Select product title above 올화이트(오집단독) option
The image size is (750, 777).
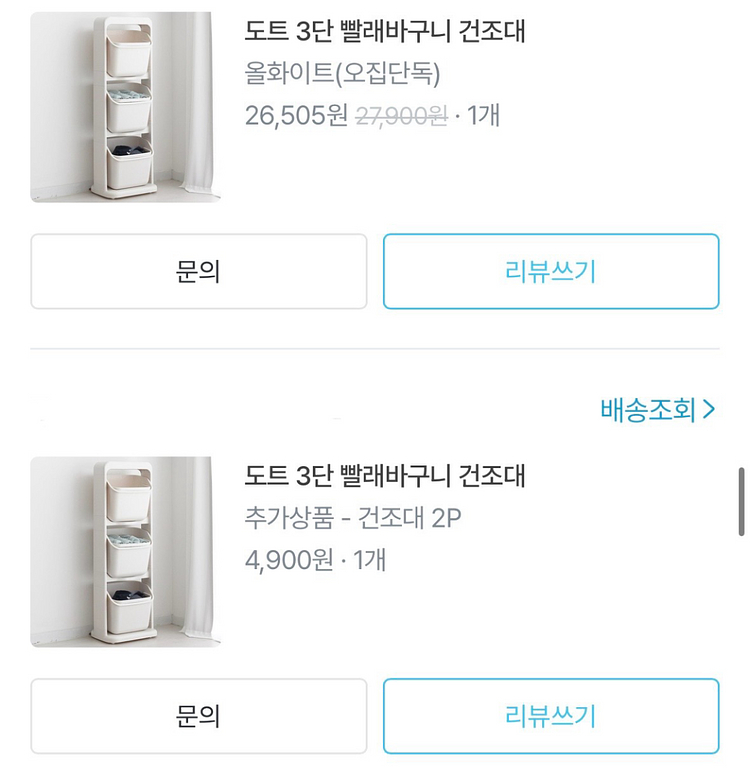point(385,31)
